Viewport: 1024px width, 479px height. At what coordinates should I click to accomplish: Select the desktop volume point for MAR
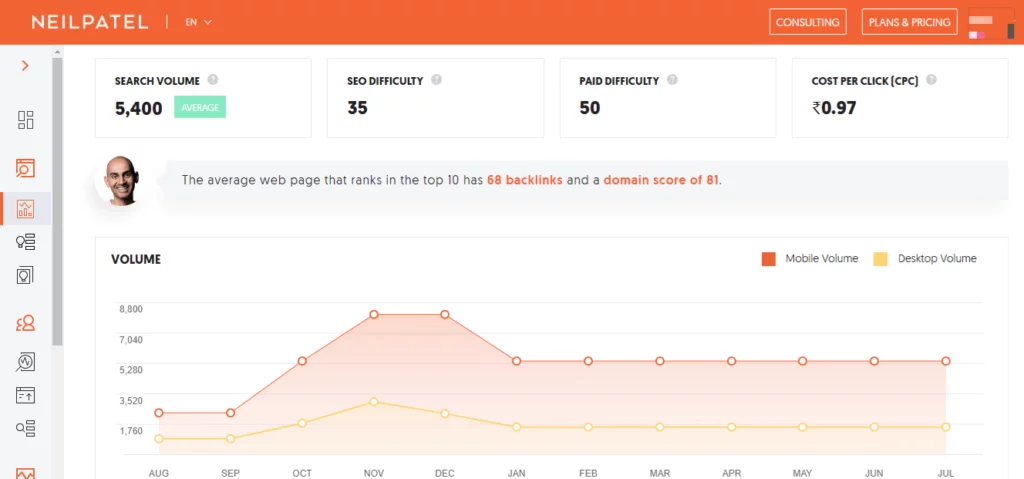(660, 427)
